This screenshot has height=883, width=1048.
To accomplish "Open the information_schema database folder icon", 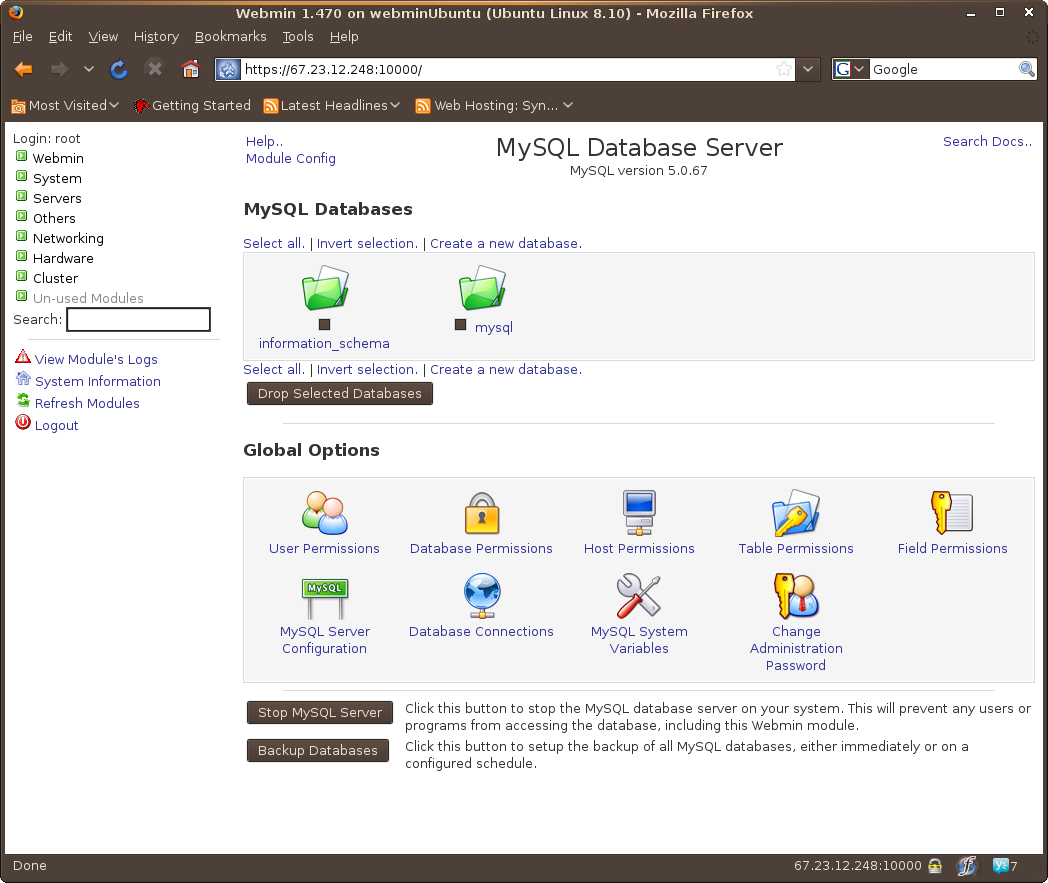I will pos(325,287).
